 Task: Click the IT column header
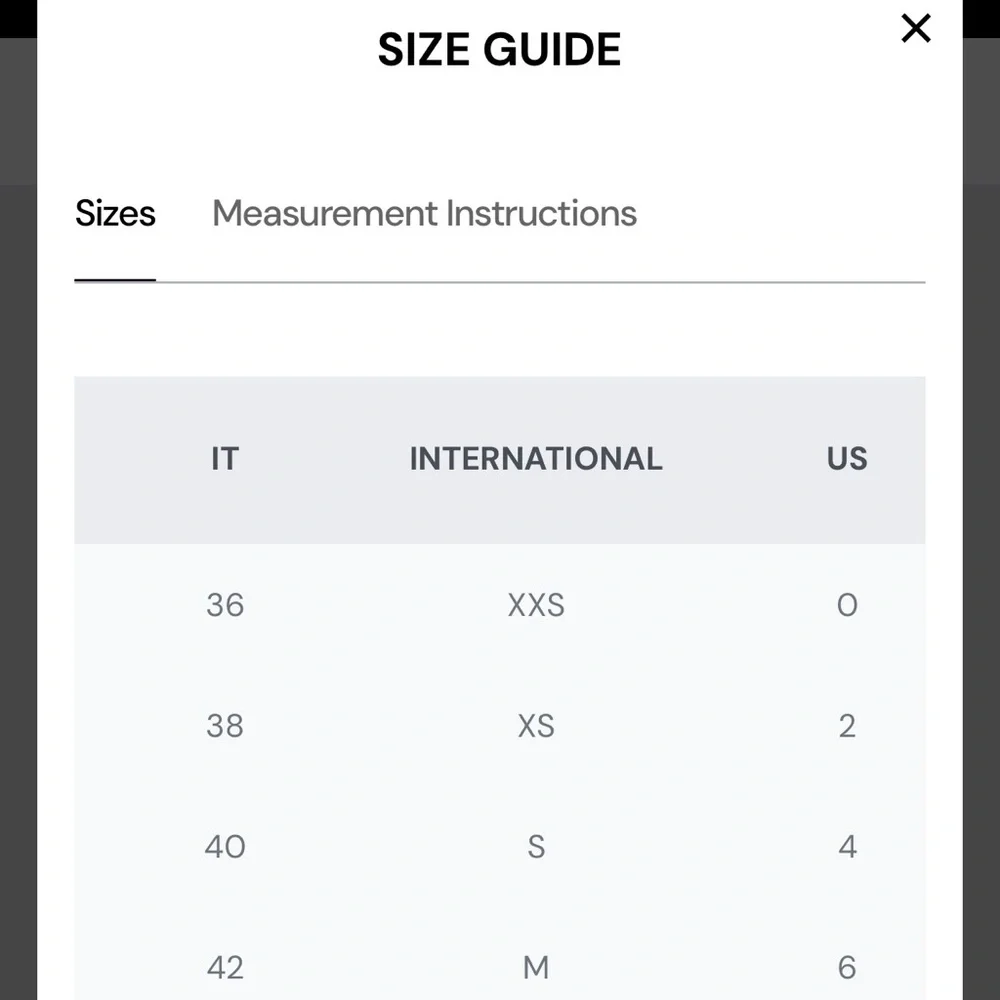coord(225,459)
